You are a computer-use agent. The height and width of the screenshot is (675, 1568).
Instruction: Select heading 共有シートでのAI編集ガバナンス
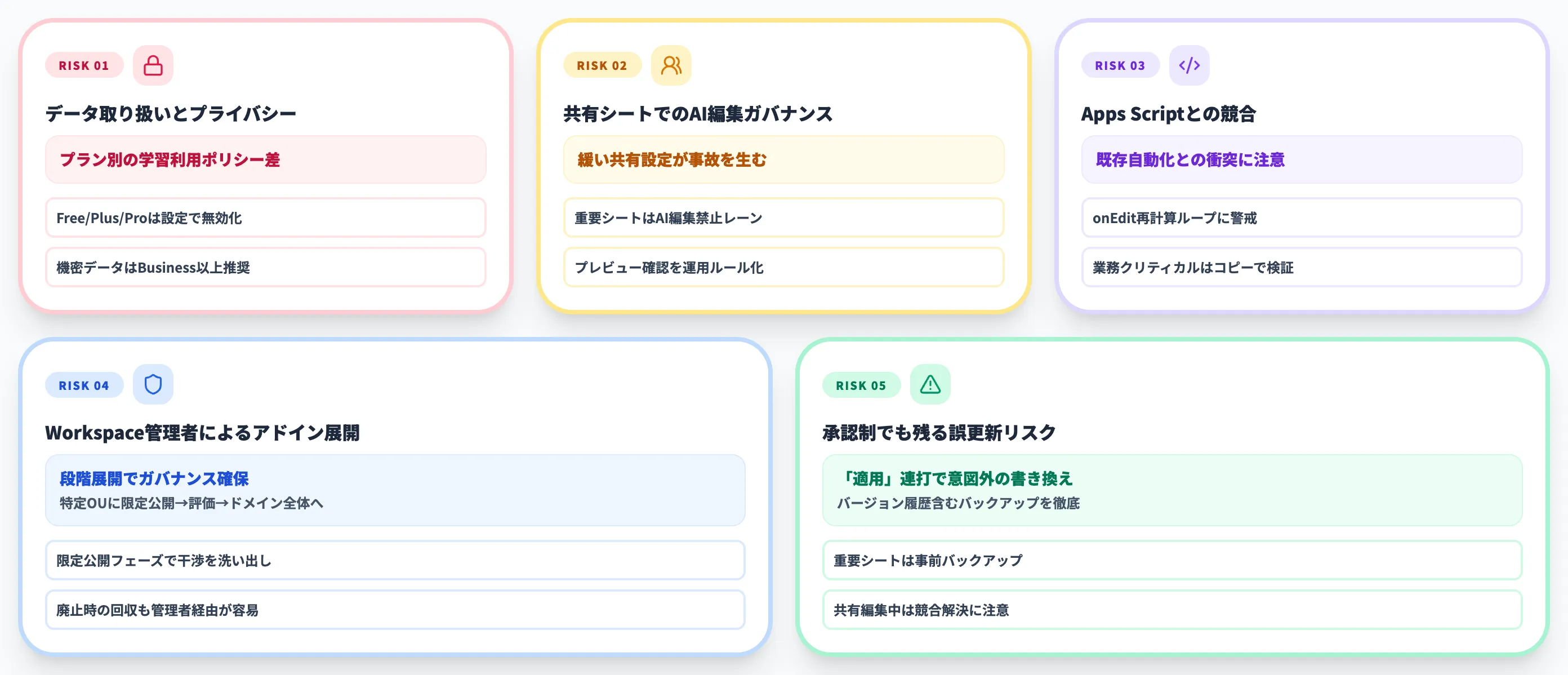(x=698, y=114)
